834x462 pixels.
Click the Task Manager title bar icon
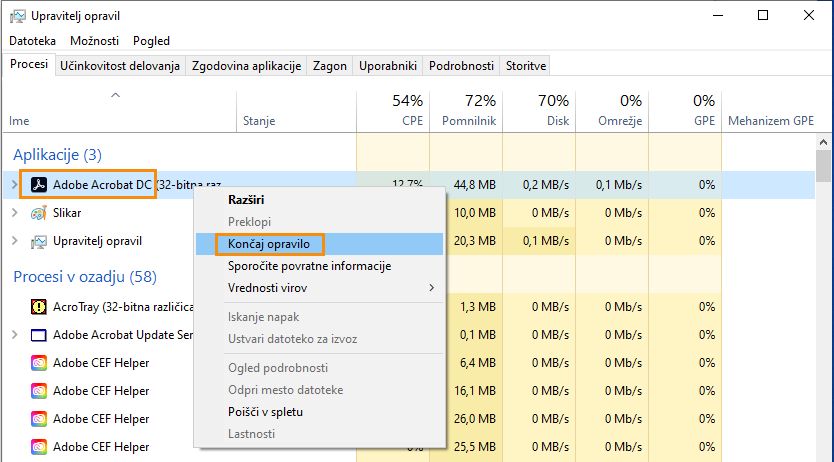click(18, 16)
